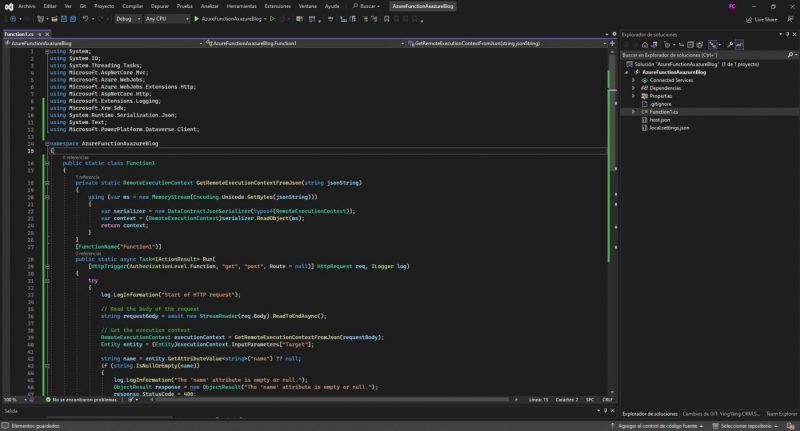Open the Any CPU platform dropdown
The image size is (800, 431).
click(167, 19)
